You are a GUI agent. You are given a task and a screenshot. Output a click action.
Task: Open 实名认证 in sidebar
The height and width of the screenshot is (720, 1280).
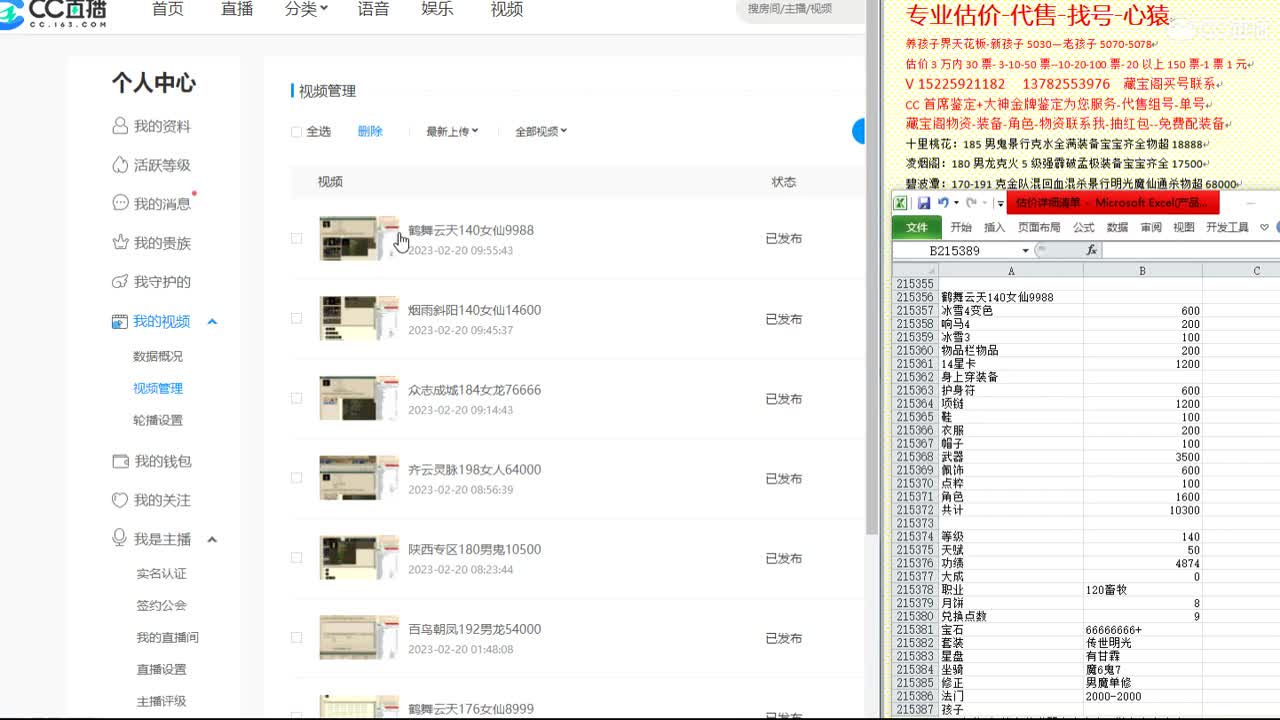coord(162,573)
